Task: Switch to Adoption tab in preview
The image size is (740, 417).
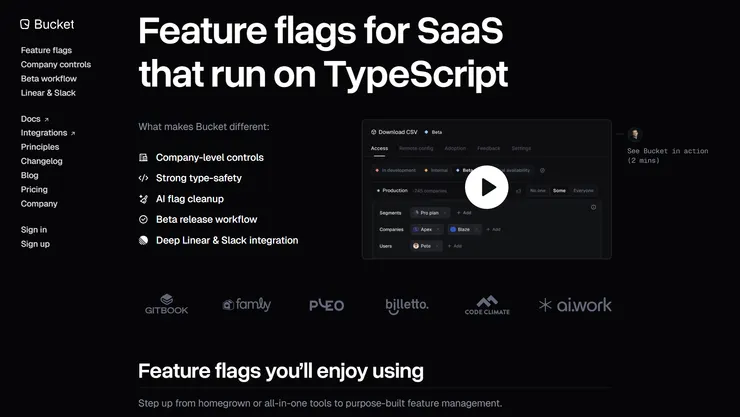Action: pos(455,148)
